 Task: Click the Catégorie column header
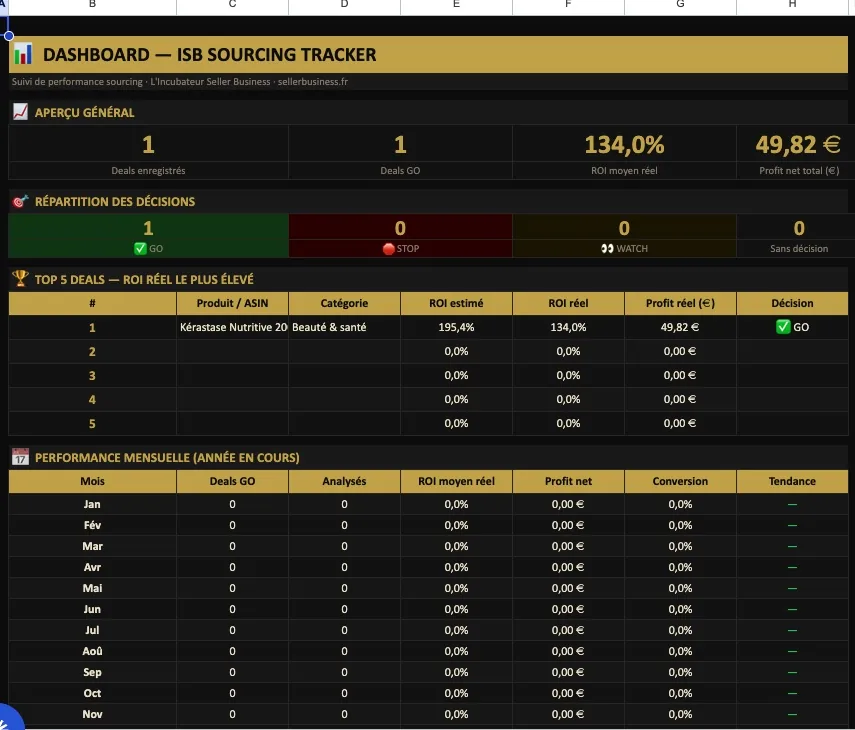click(x=344, y=303)
